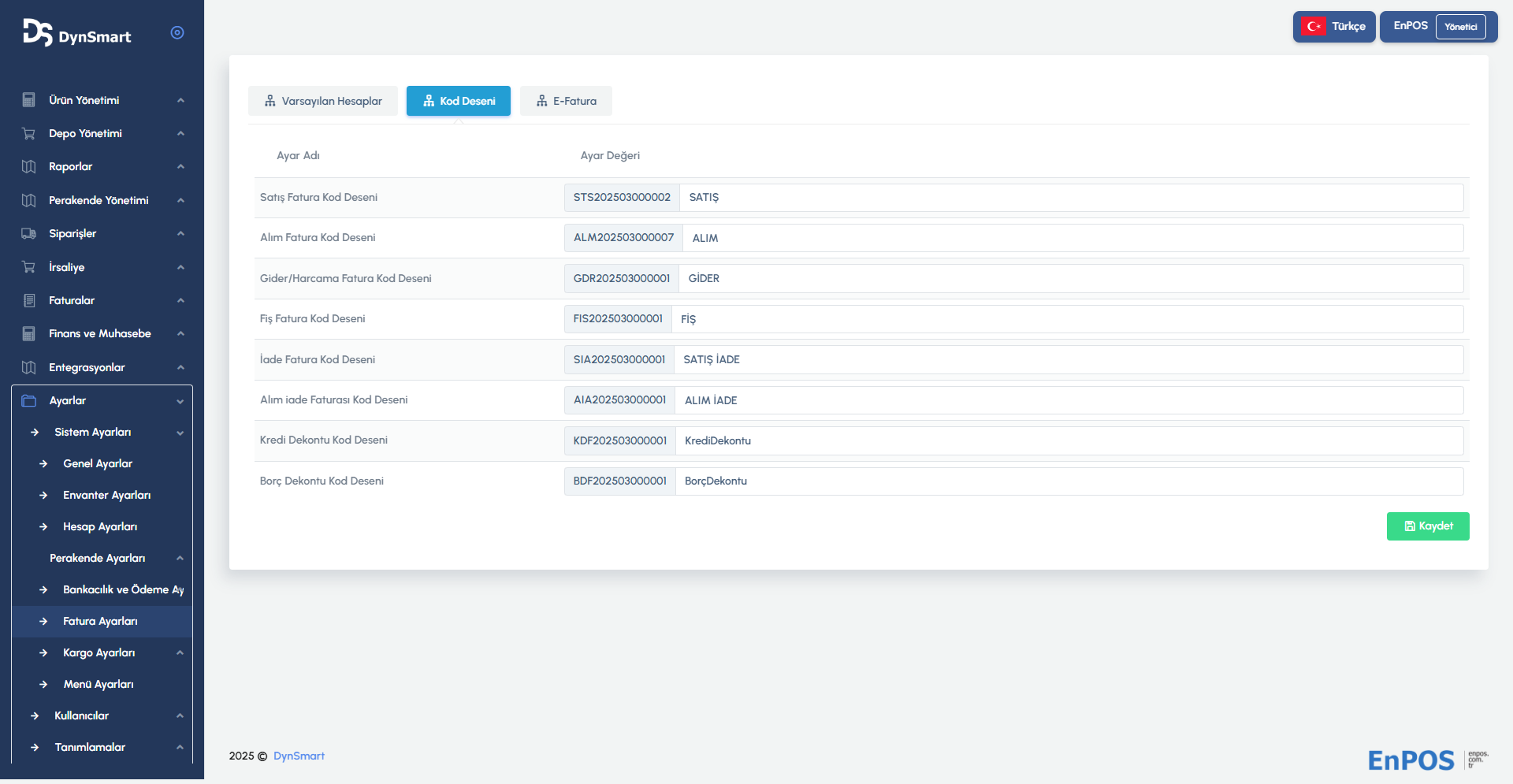Open the DynSmart footer link
Viewport: 1513px width, 784px height.
299,756
